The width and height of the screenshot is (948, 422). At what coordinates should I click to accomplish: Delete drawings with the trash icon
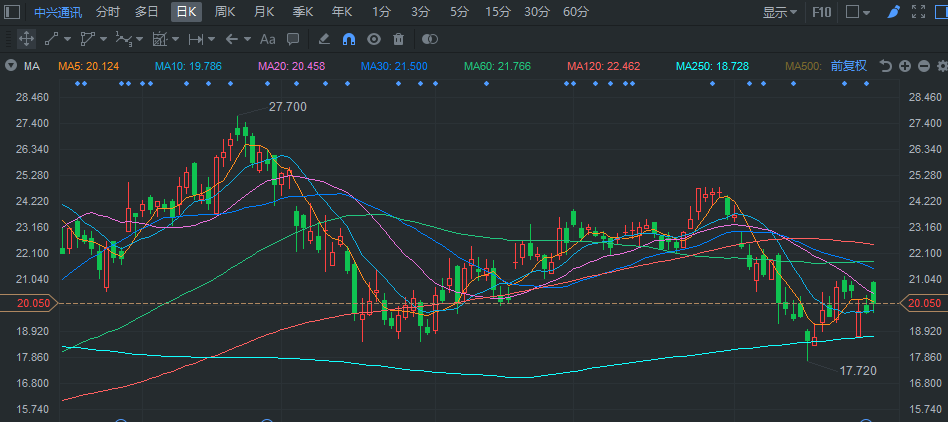point(398,39)
